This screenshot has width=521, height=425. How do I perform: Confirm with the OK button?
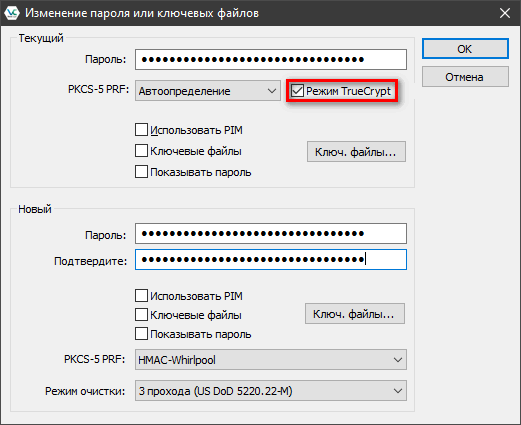pos(465,49)
